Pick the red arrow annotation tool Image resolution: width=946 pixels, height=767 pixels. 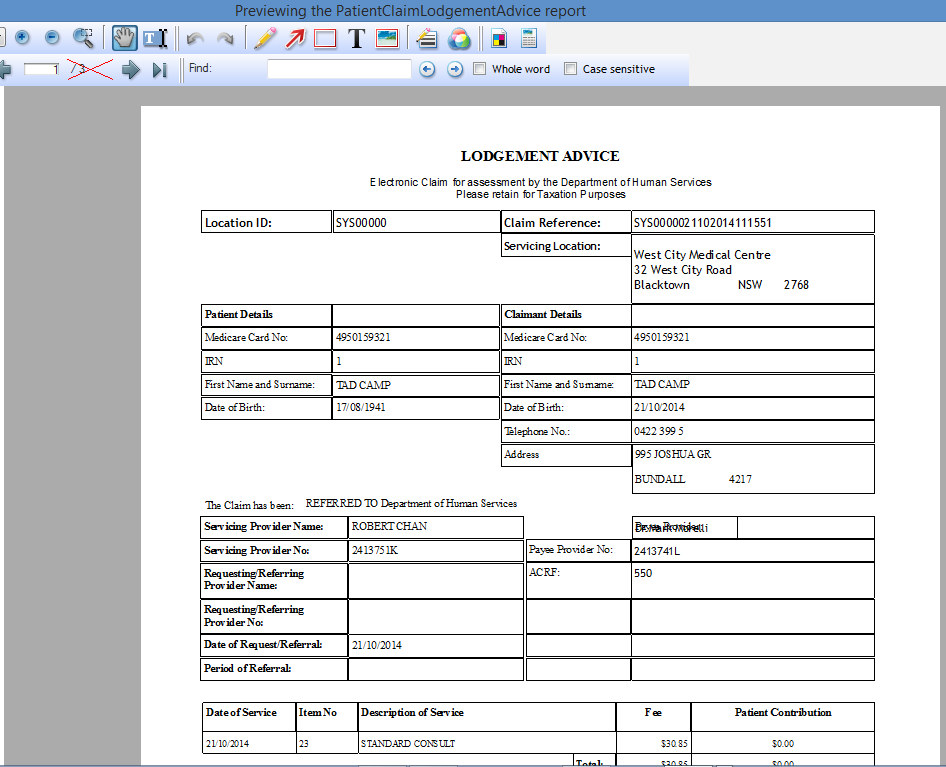coord(295,39)
